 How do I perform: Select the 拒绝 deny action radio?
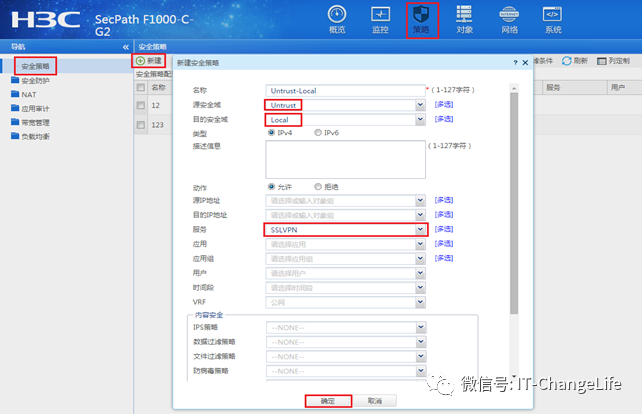[x=318, y=187]
